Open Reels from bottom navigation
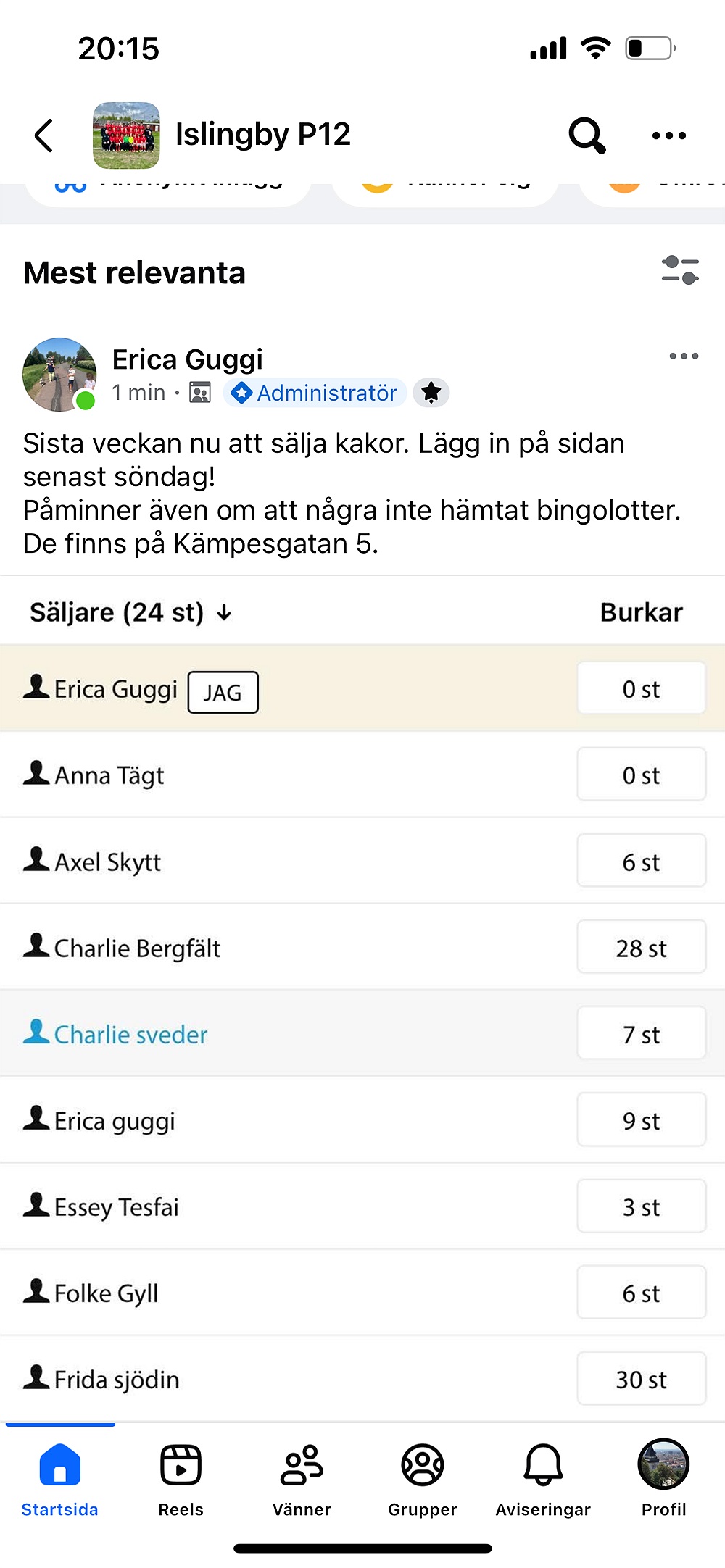This screenshot has height=1568, width=725. coord(181,1478)
